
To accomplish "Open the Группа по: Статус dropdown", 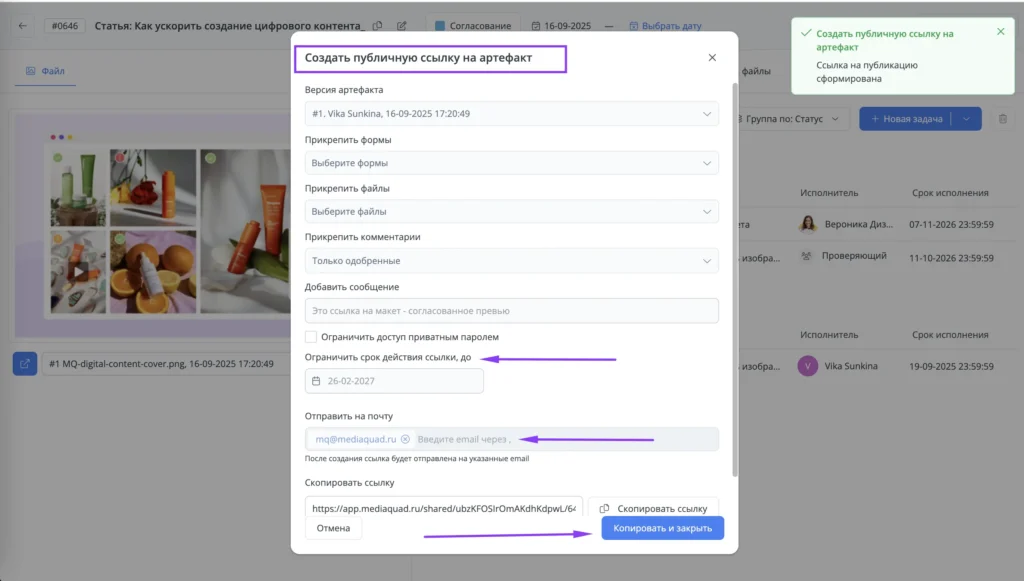I will (793, 119).
